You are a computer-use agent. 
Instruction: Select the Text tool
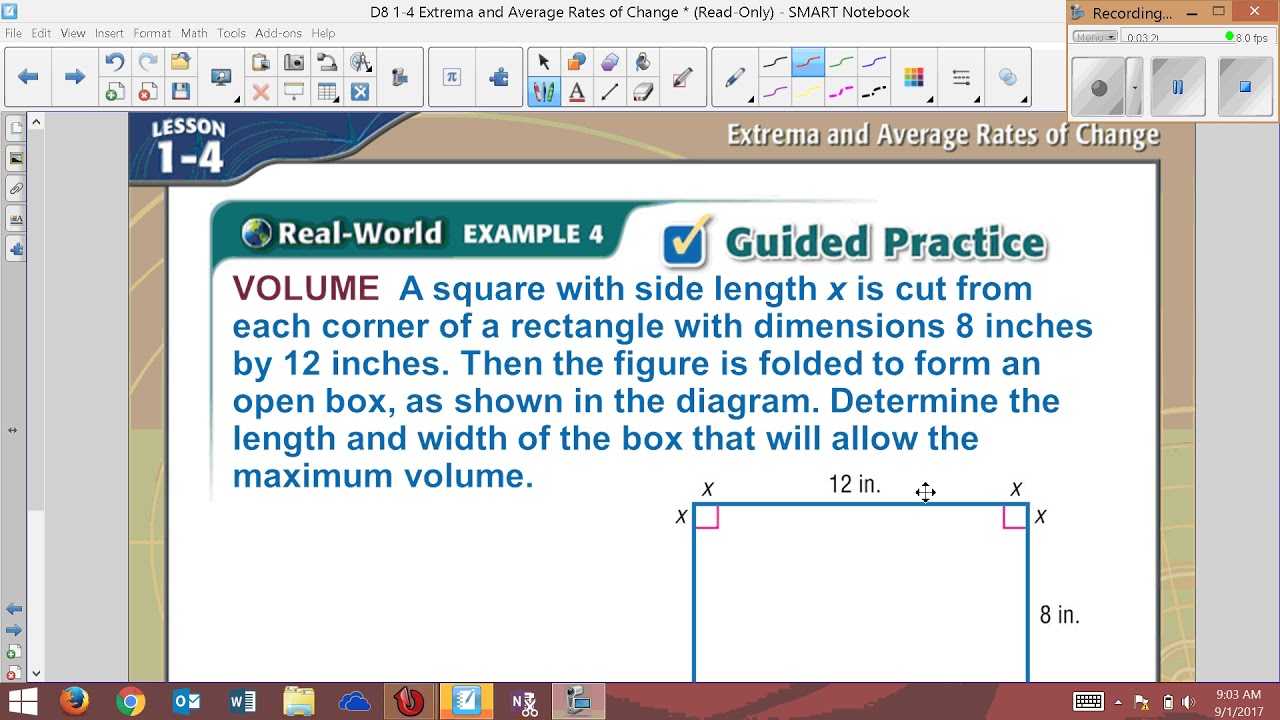click(577, 92)
